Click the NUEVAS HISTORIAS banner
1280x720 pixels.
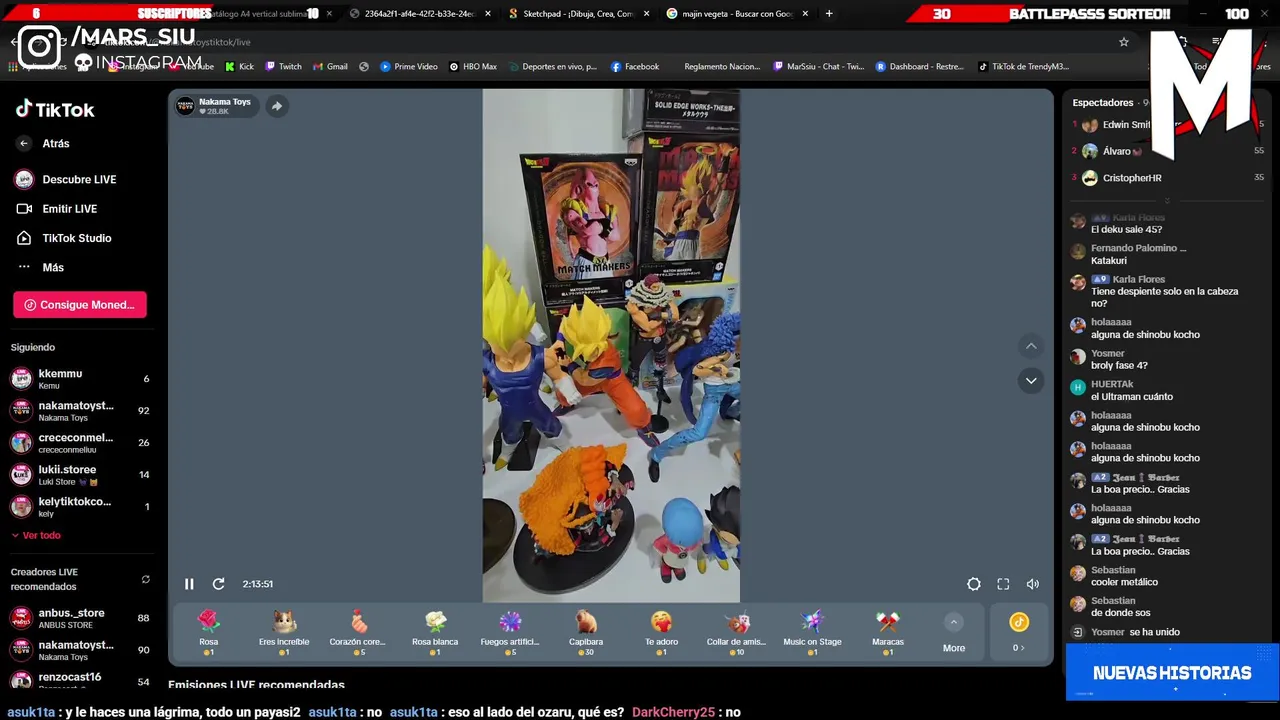[1172, 673]
